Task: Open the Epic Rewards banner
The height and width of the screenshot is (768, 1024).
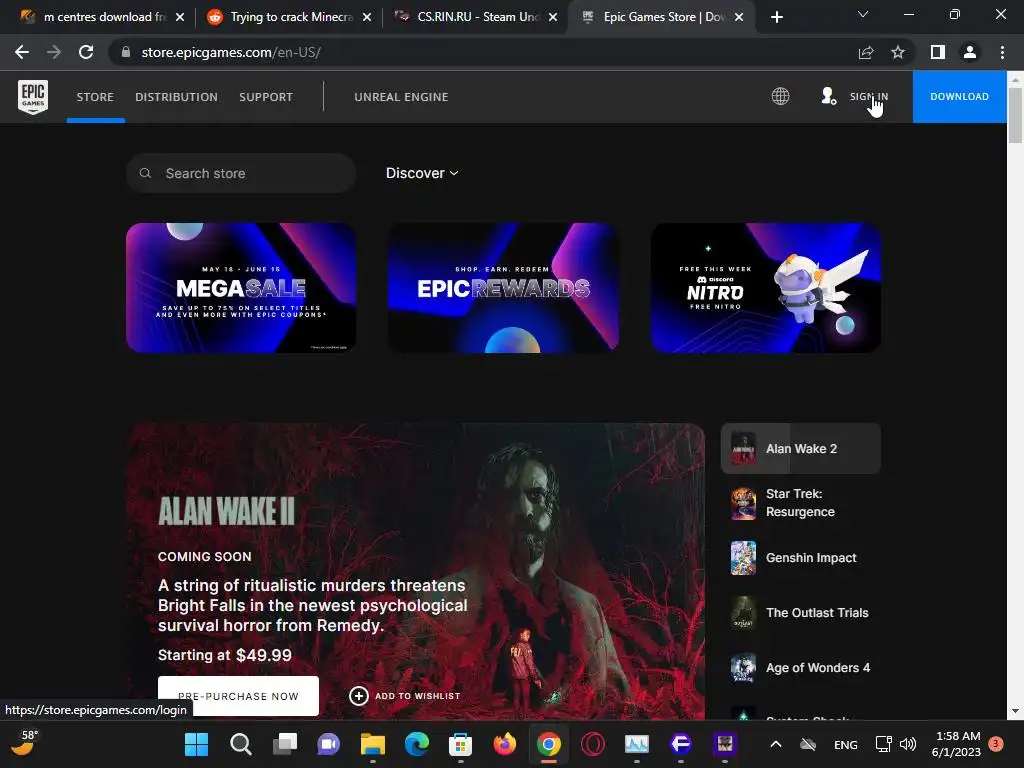Action: click(504, 288)
